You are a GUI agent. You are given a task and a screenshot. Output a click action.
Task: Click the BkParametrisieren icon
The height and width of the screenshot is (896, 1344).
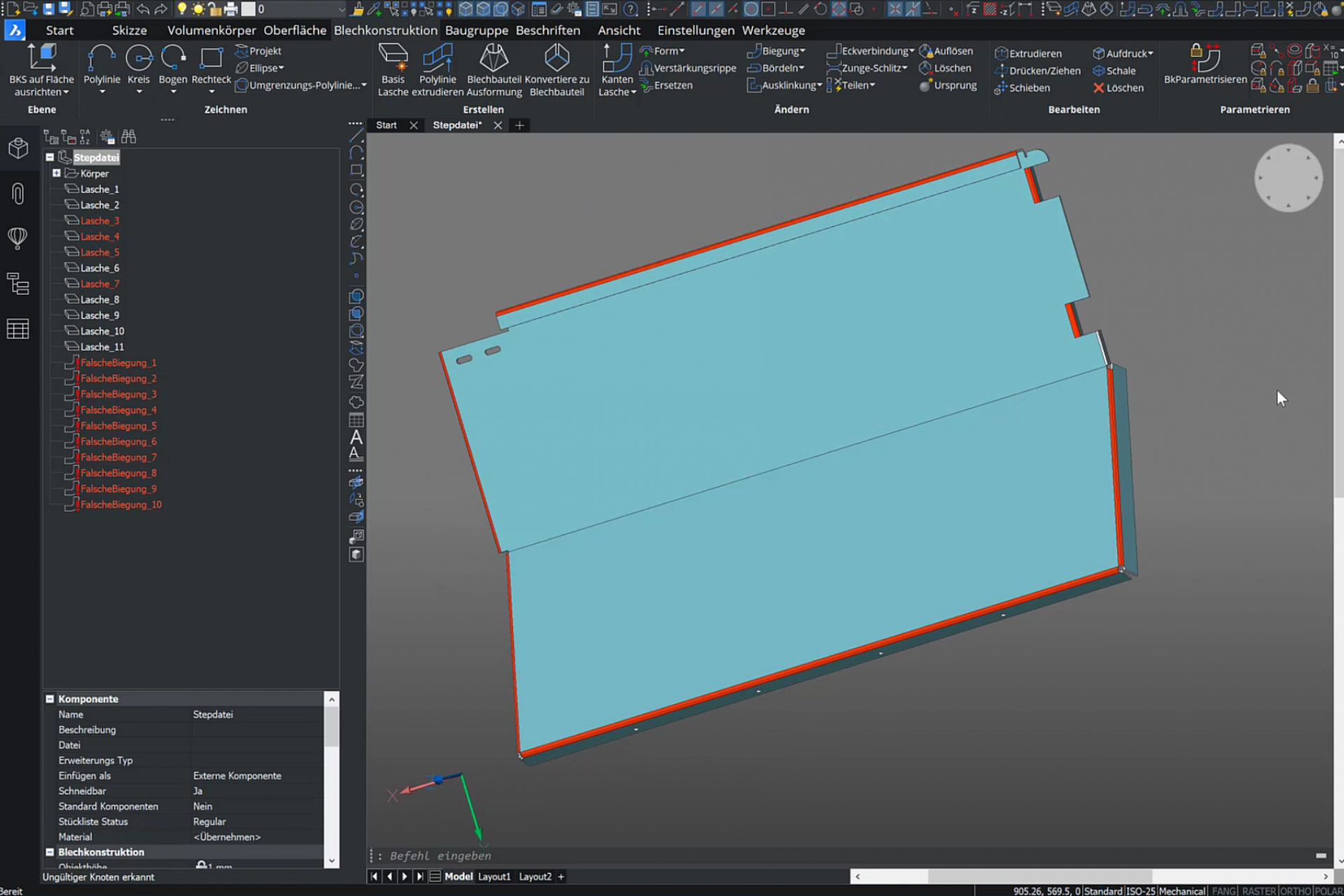point(1205,63)
